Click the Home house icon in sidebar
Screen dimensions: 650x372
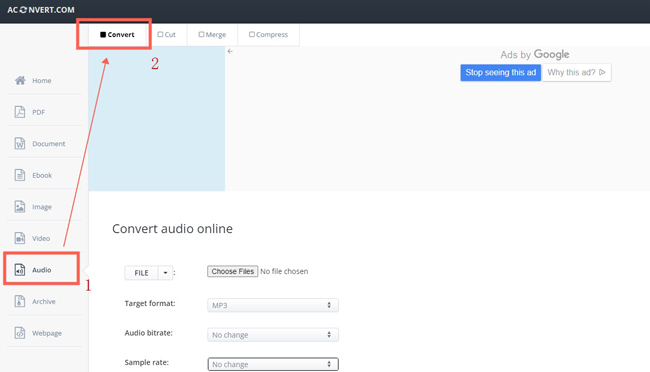[20, 80]
